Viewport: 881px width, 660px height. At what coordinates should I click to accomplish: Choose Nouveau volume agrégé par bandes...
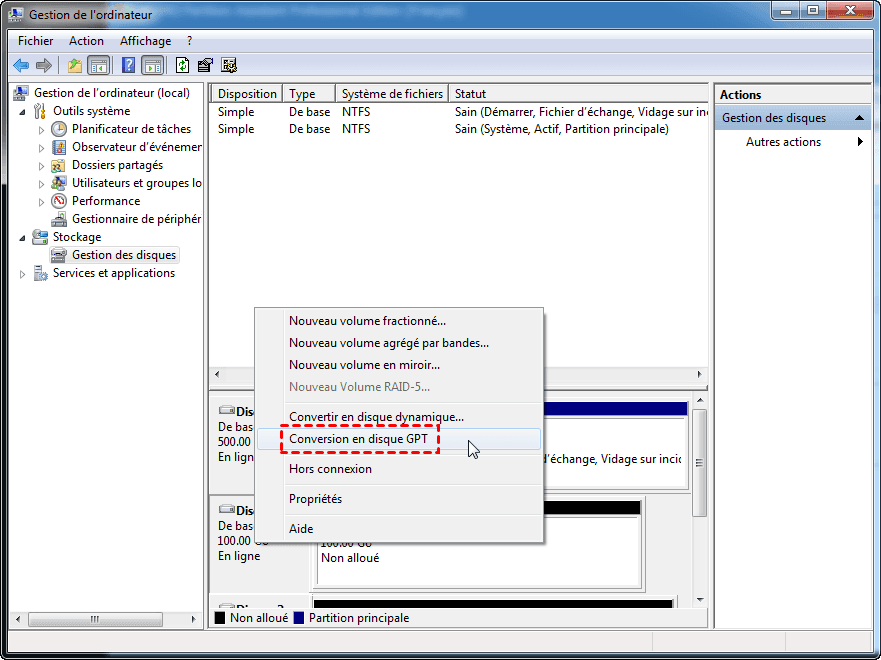point(399,343)
